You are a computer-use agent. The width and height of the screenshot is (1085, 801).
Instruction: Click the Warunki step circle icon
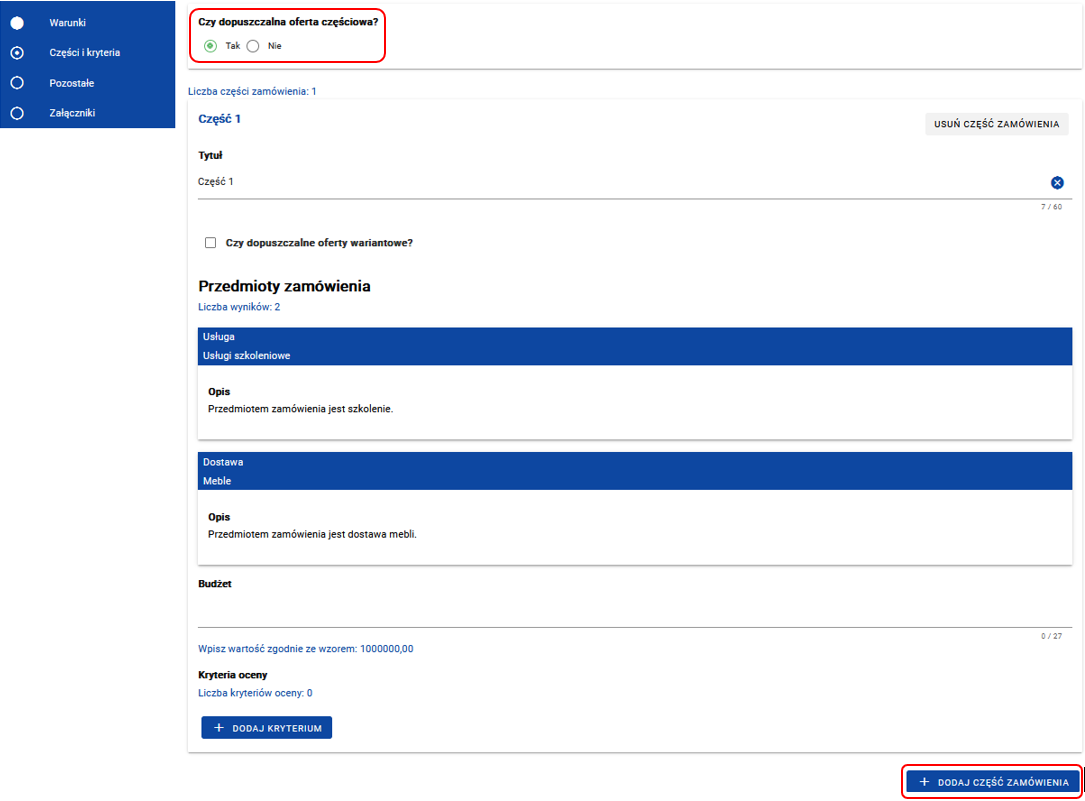coord(17,22)
